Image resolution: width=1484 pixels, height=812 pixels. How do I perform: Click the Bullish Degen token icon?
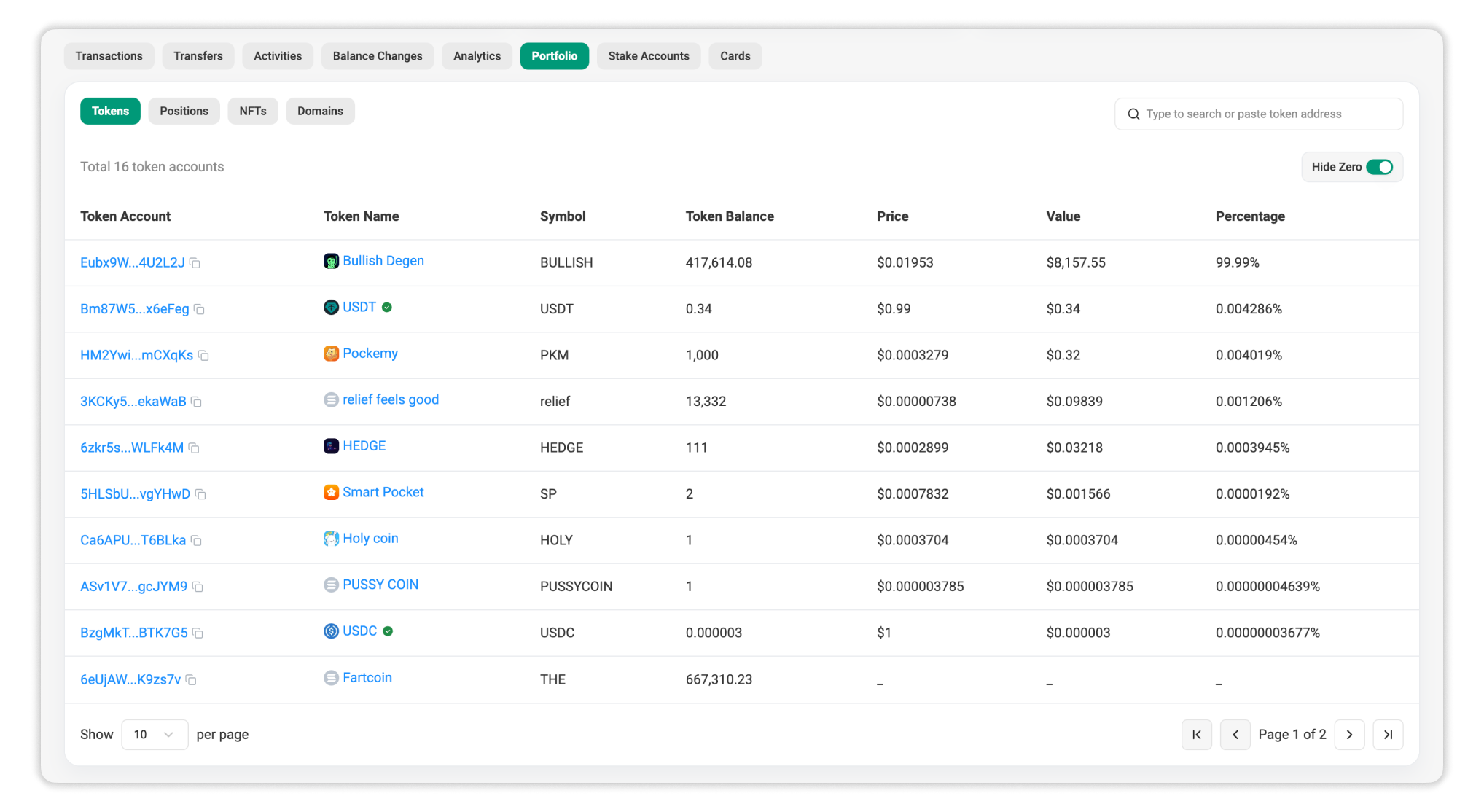pos(331,261)
